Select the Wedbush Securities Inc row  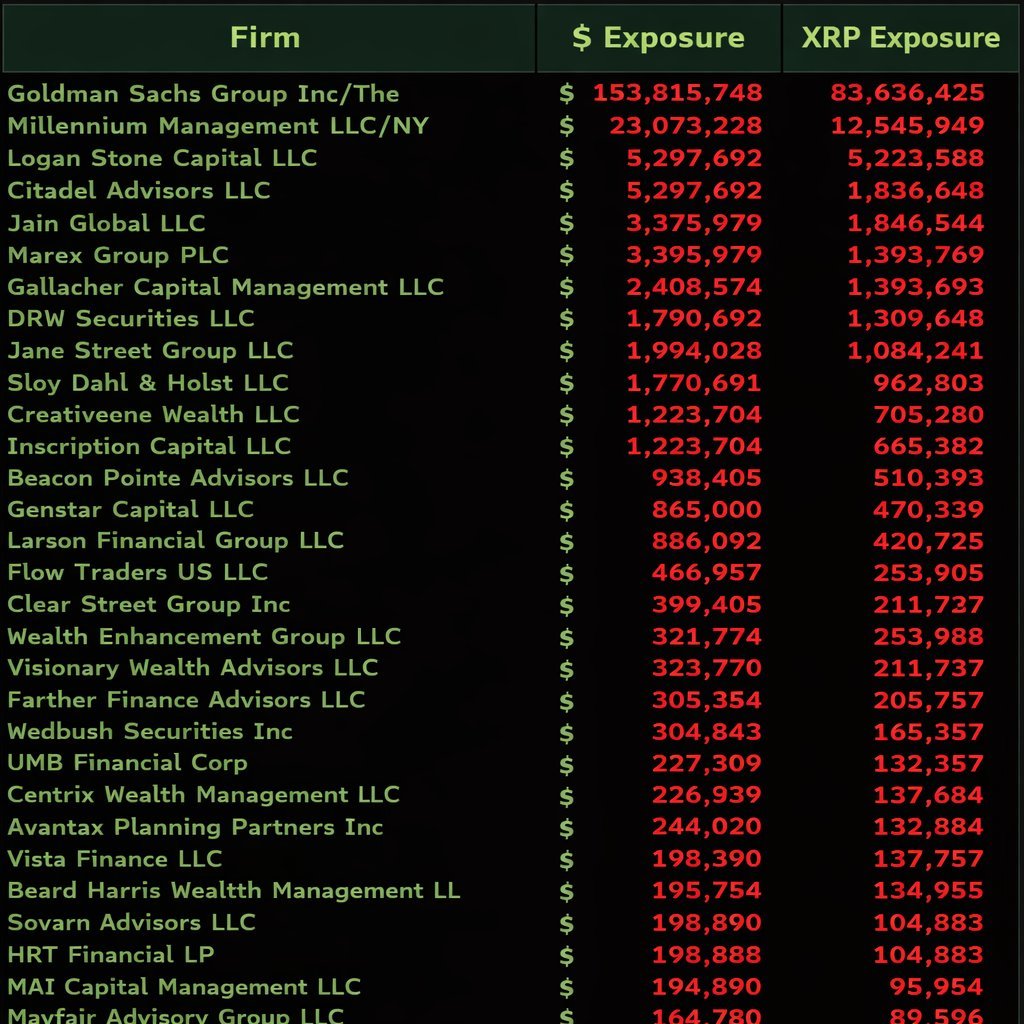pos(150,731)
